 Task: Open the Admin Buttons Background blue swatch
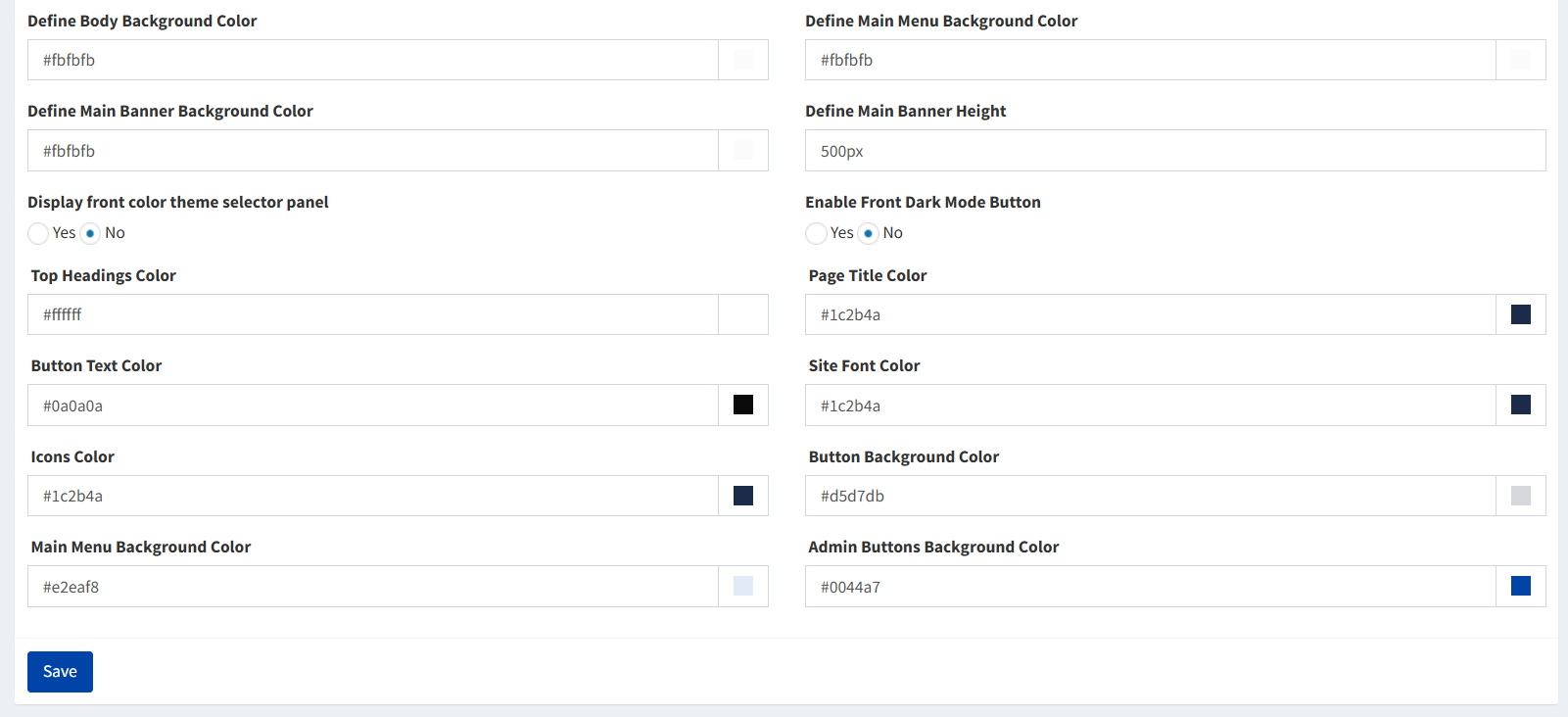pyautogui.click(x=1519, y=586)
